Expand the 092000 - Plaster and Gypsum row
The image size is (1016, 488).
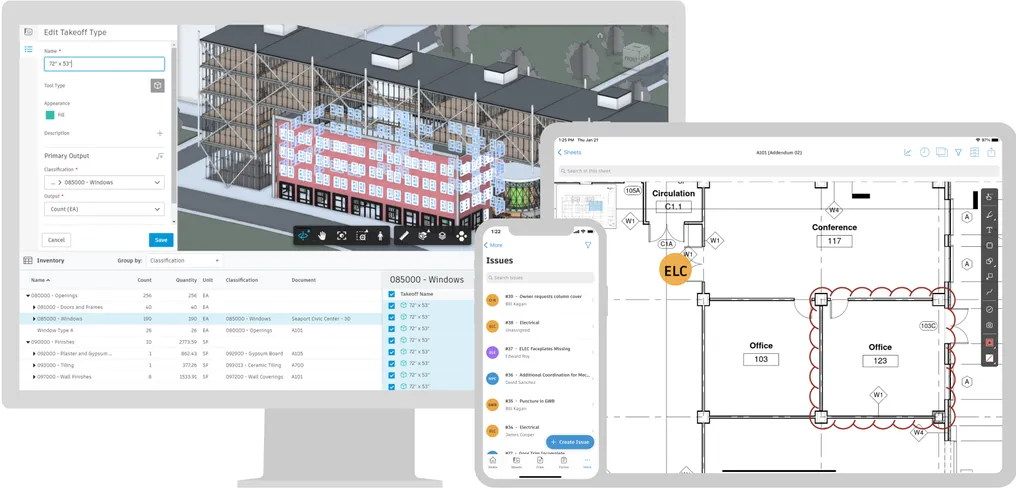(x=34, y=354)
